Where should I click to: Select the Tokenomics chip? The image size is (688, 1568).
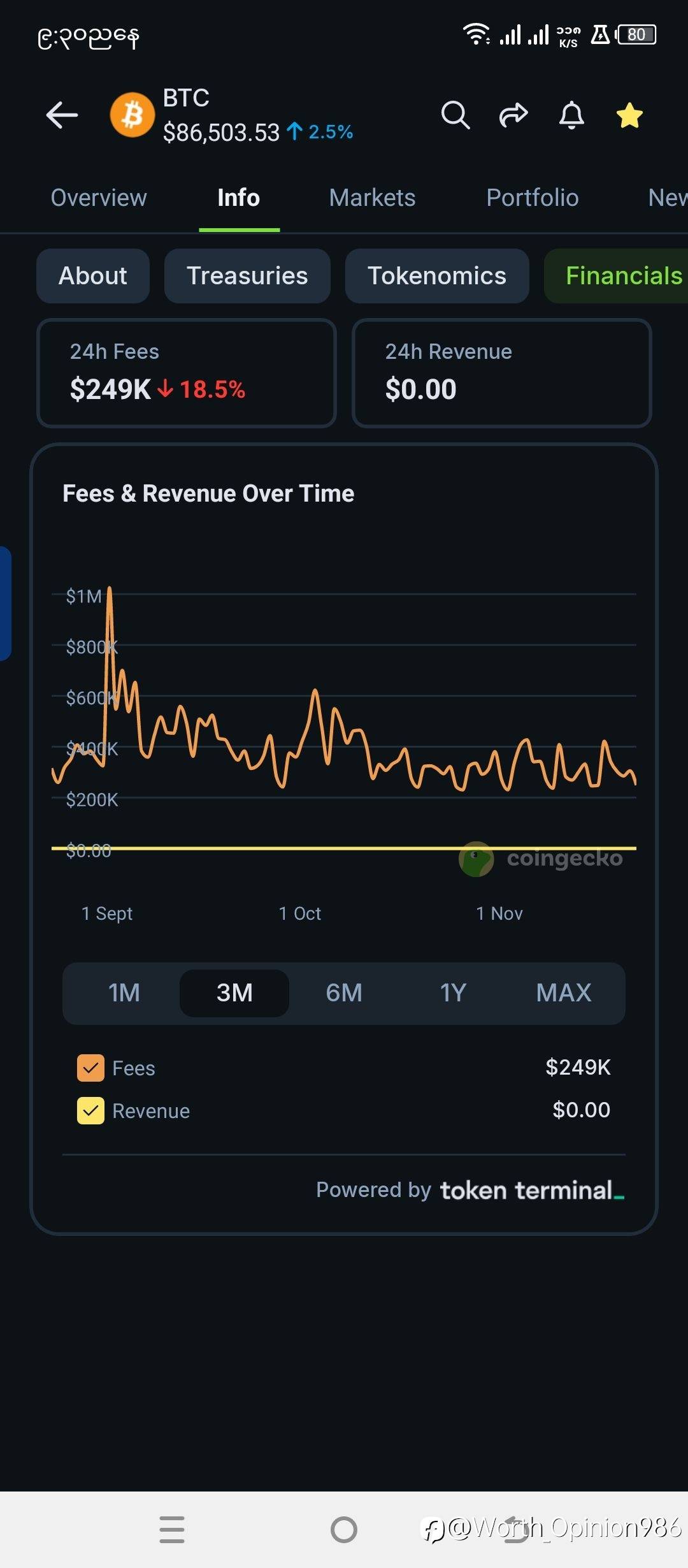click(437, 276)
